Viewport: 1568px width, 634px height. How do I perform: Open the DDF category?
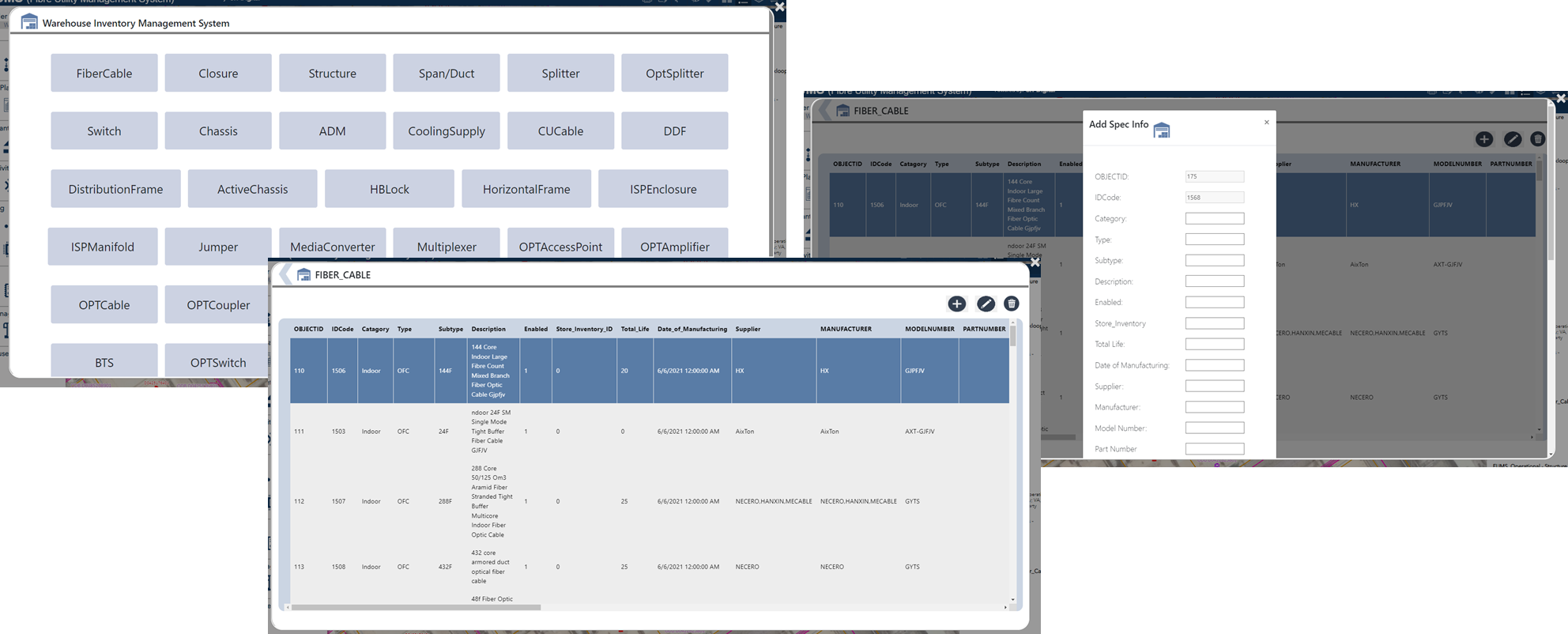[675, 130]
